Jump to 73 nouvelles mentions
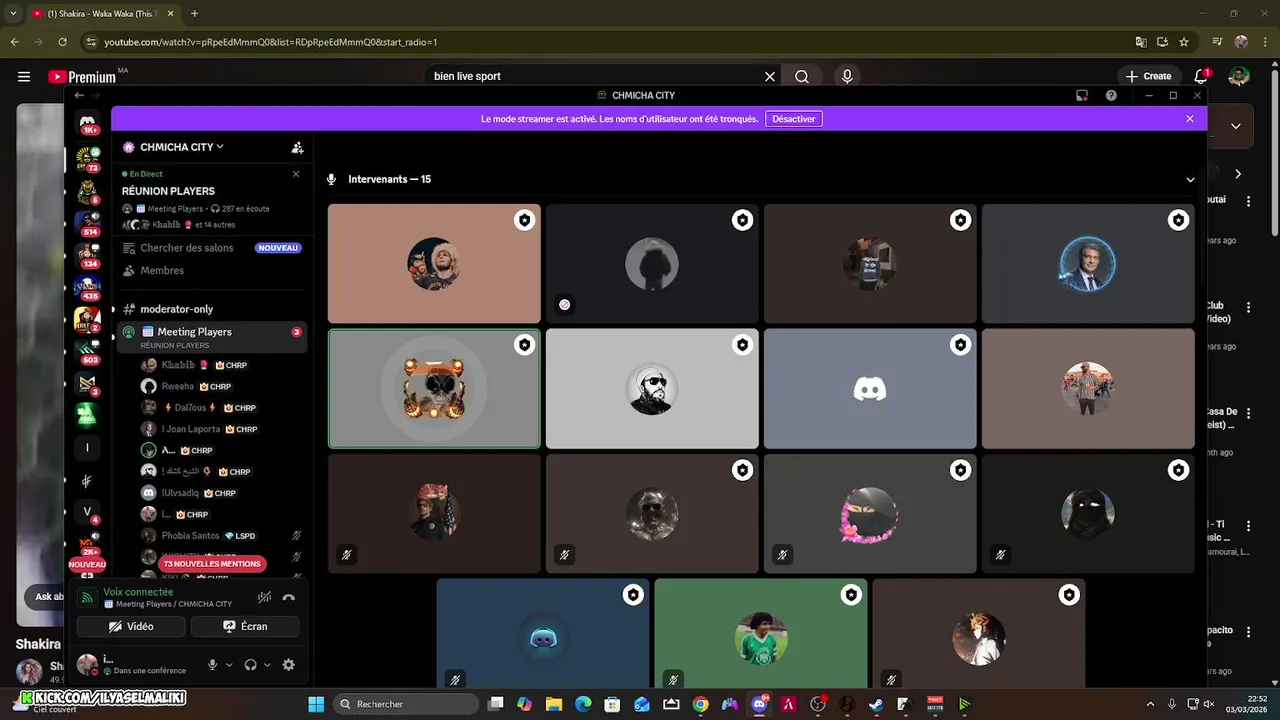This screenshot has height=720, width=1280. click(211, 564)
